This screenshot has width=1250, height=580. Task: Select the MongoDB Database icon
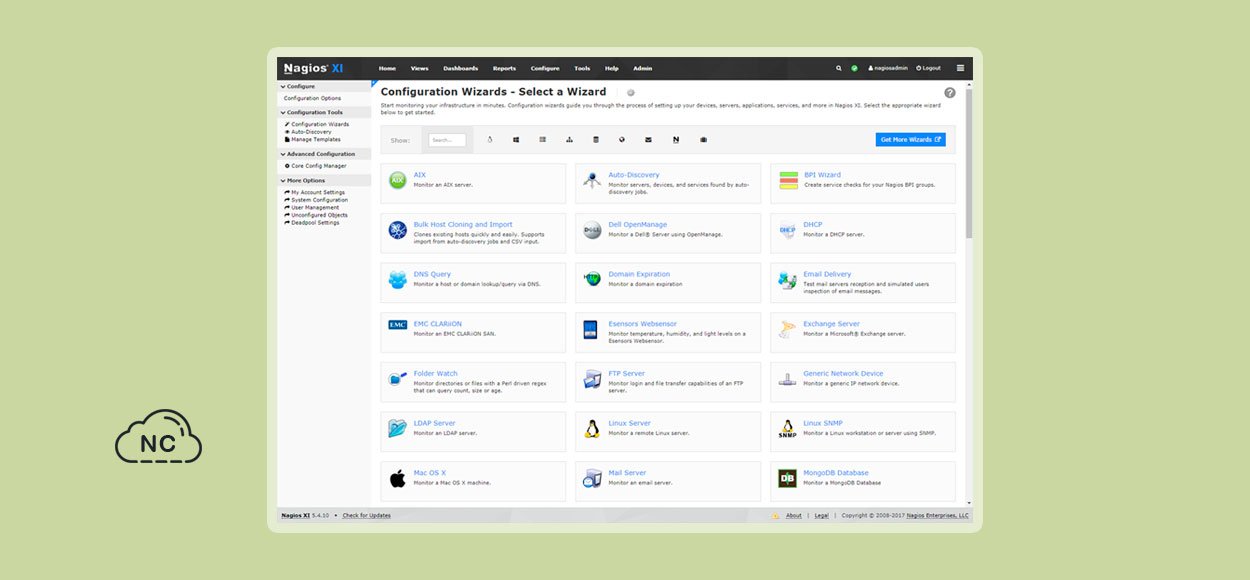pos(788,479)
